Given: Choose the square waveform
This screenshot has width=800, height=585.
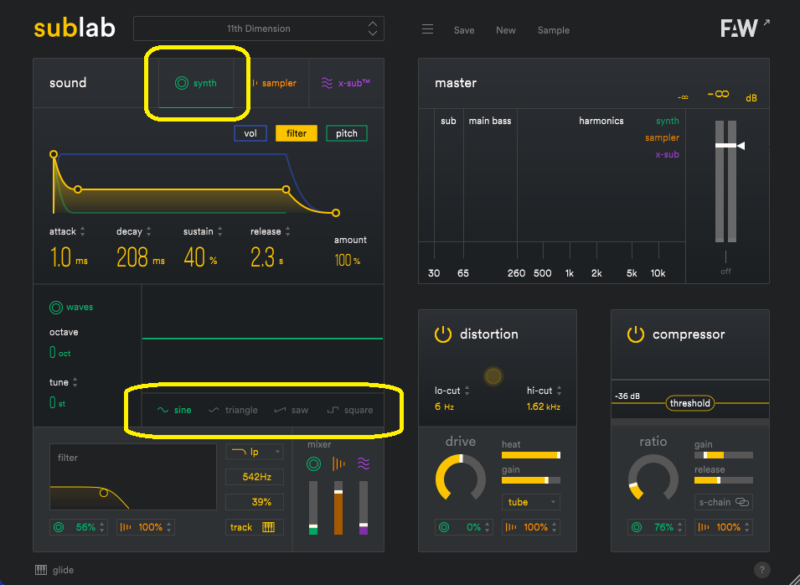Looking at the screenshot, I should (349, 410).
